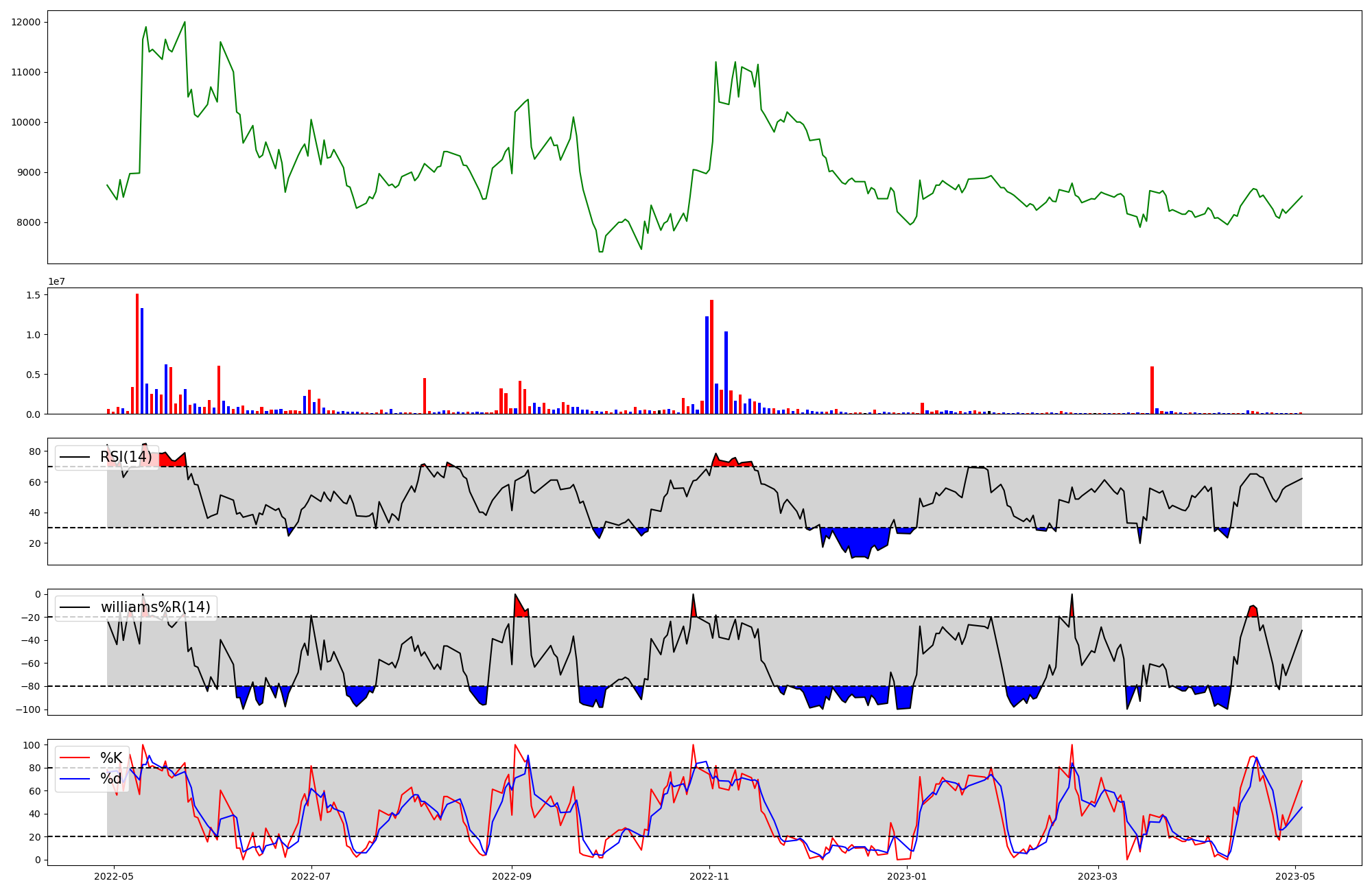The image size is (1372, 892).
Task: Click the tallest red volume bar in May 2022
Action: 137,353
